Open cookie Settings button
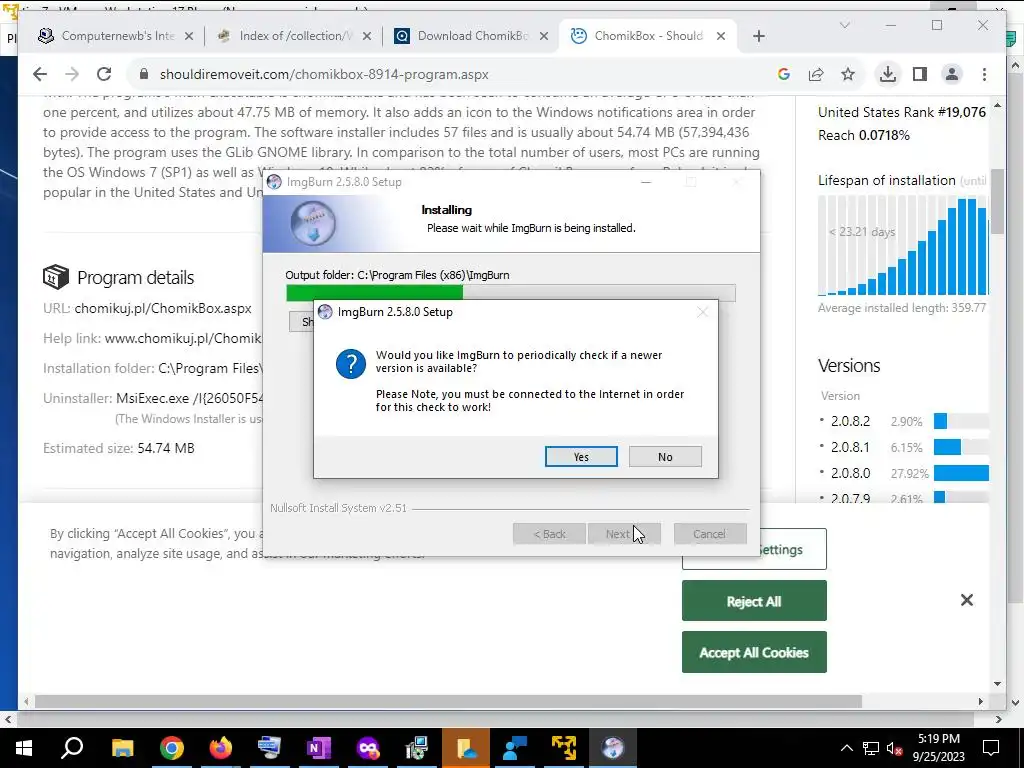 (793, 549)
